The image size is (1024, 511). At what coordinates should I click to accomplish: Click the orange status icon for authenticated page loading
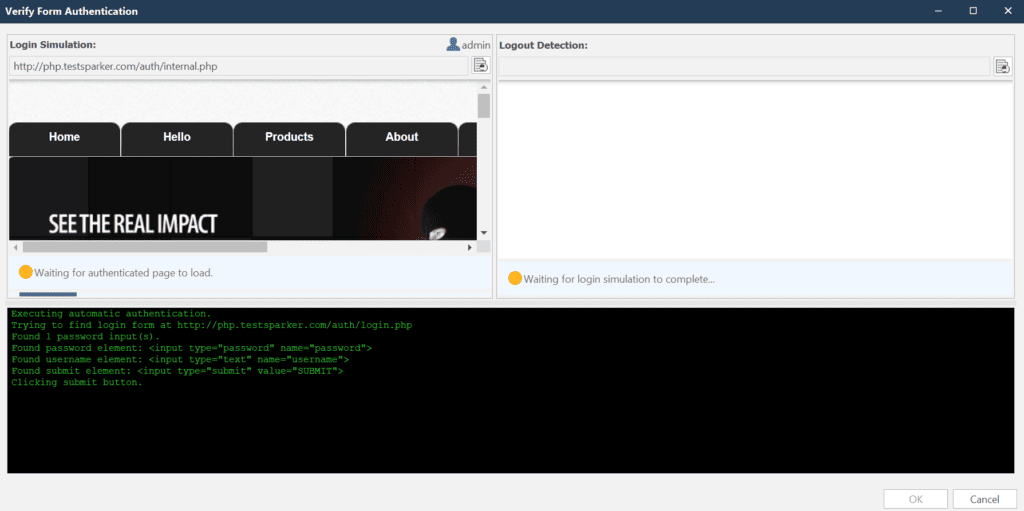pos(25,272)
